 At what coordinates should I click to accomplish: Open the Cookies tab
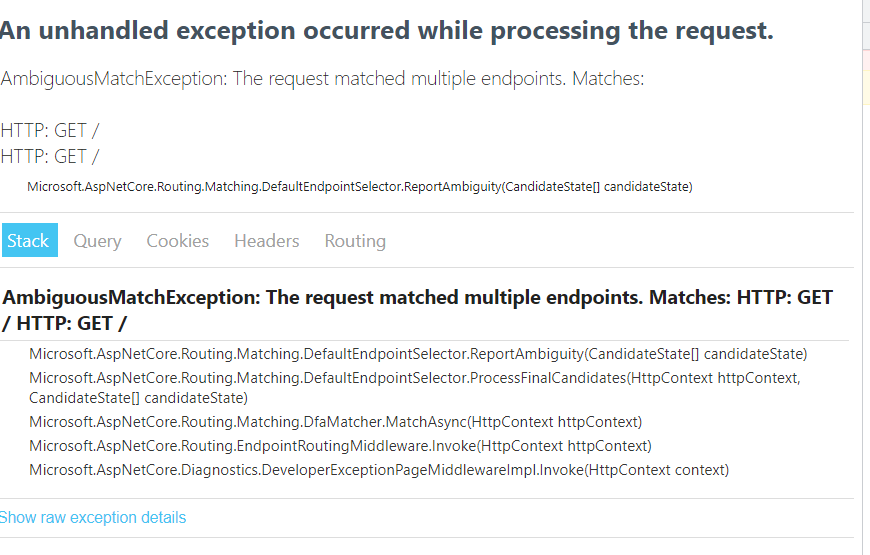pos(178,241)
